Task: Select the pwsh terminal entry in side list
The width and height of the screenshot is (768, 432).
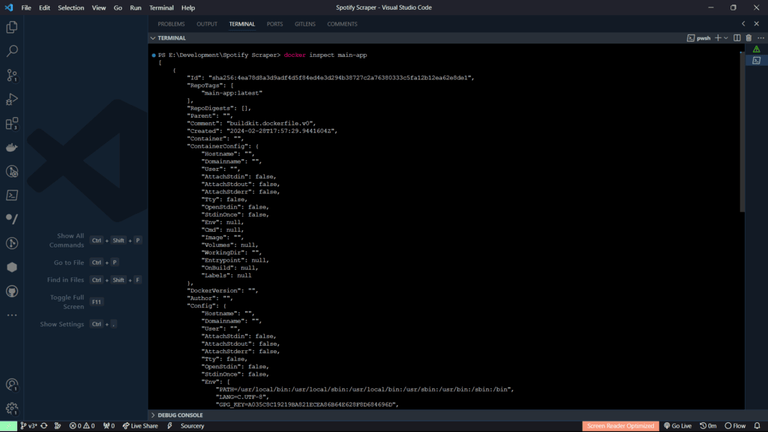Action: coord(756,61)
